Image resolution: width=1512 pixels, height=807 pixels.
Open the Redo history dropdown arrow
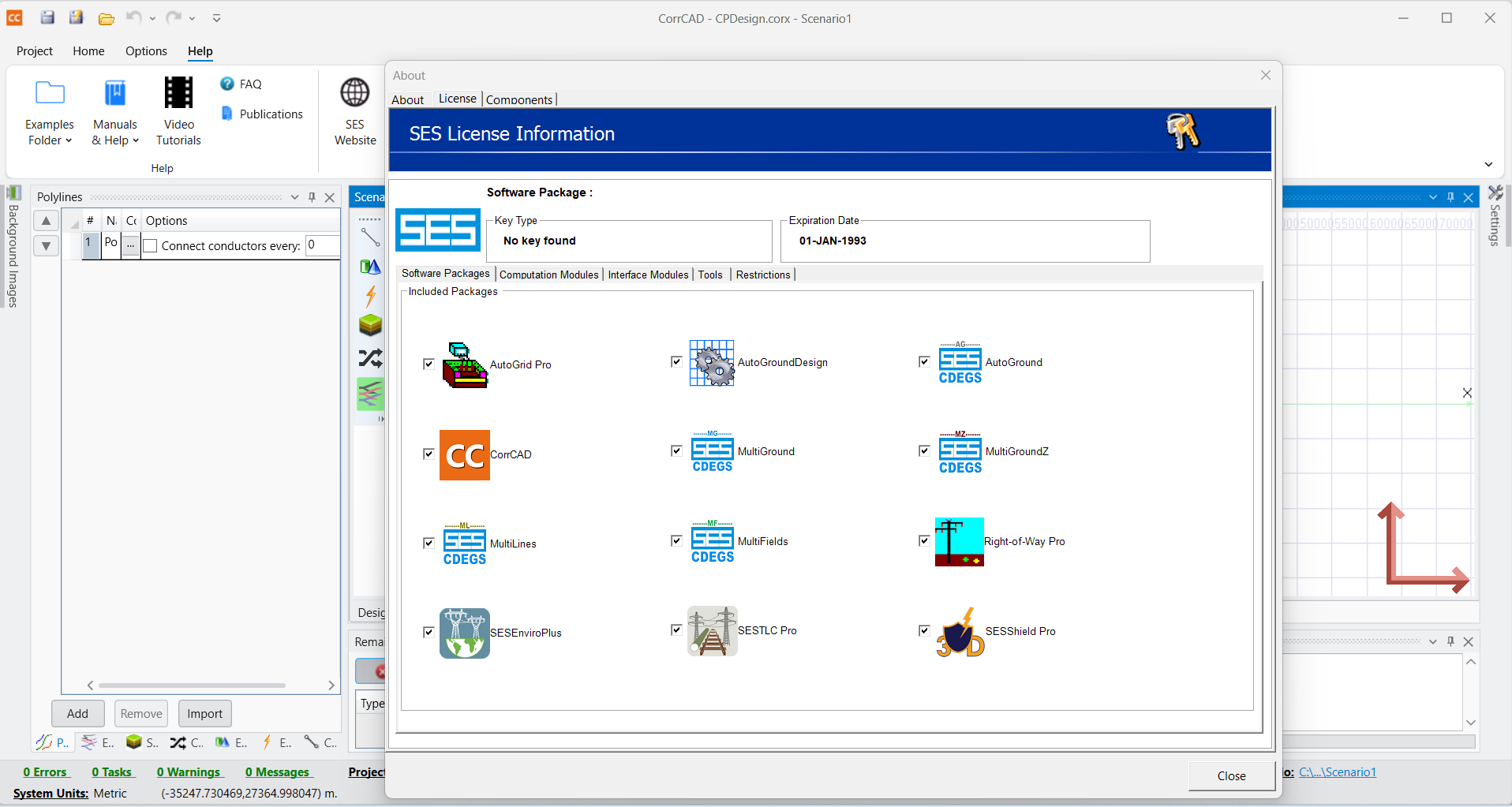pos(192,18)
